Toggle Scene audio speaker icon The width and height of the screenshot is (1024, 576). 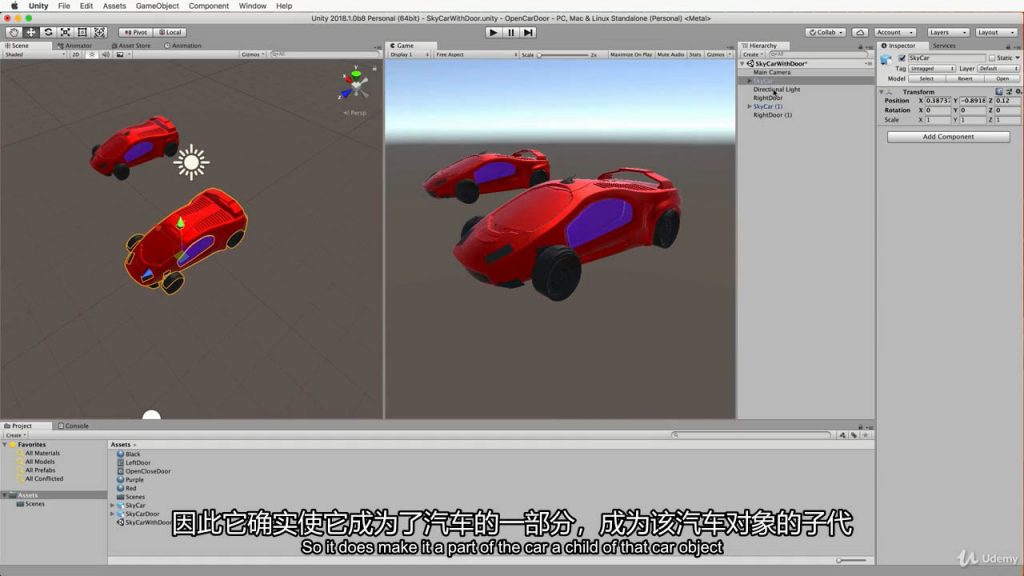pyautogui.click(x=105, y=55)
